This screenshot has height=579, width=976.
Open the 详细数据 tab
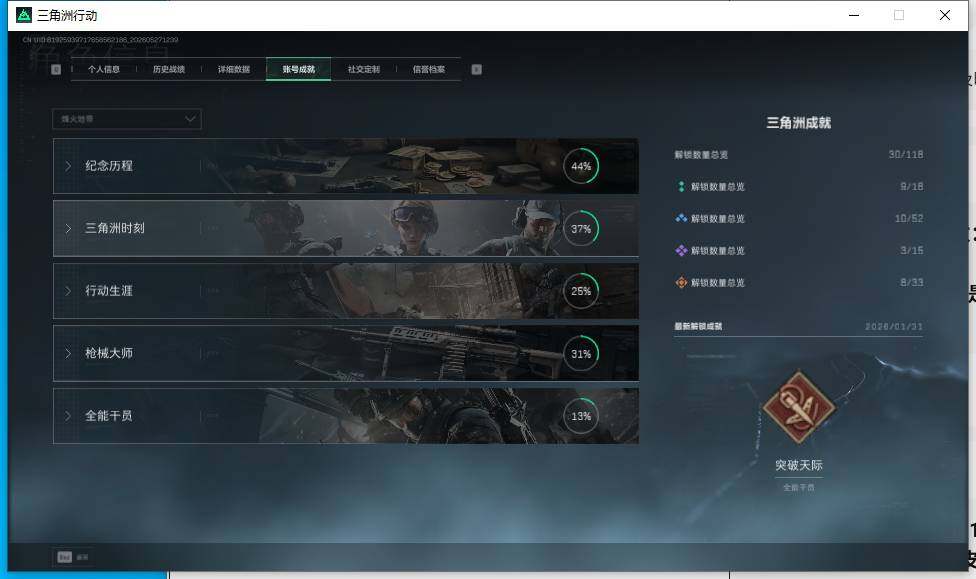click(x=233, y=69)
